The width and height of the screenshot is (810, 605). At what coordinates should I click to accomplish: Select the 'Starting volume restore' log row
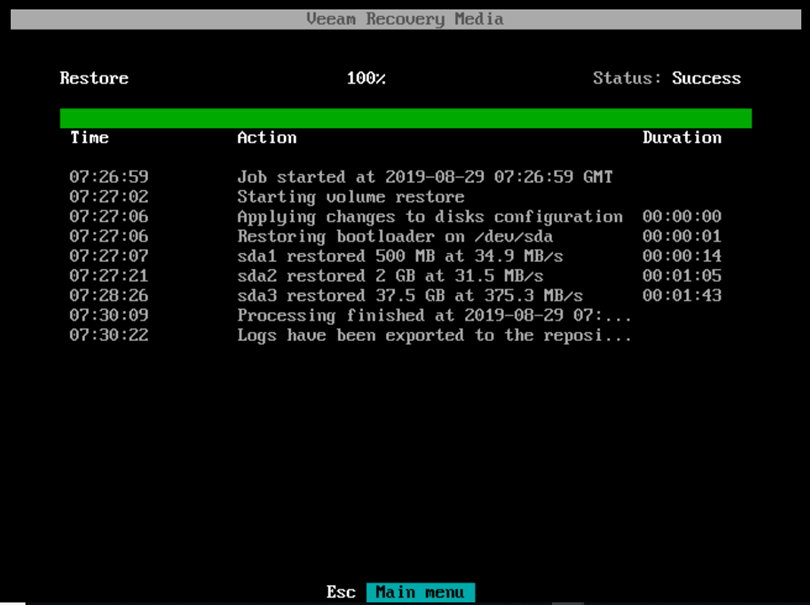point(350,197)
